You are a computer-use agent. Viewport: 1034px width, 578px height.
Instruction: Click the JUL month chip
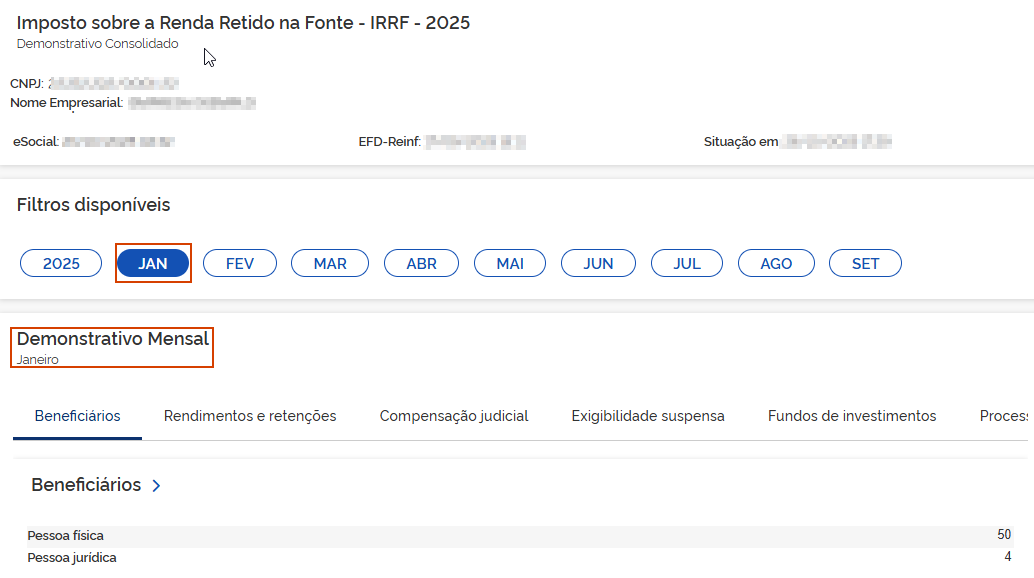687,263
